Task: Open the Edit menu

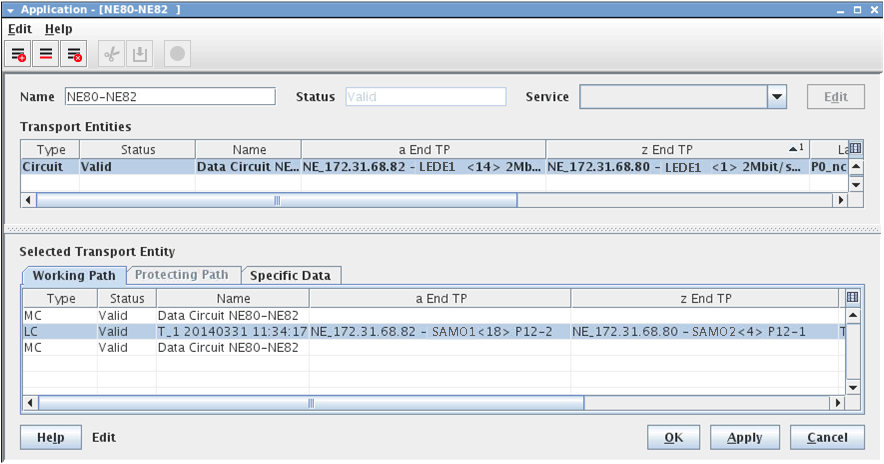Action: point(20,29)
